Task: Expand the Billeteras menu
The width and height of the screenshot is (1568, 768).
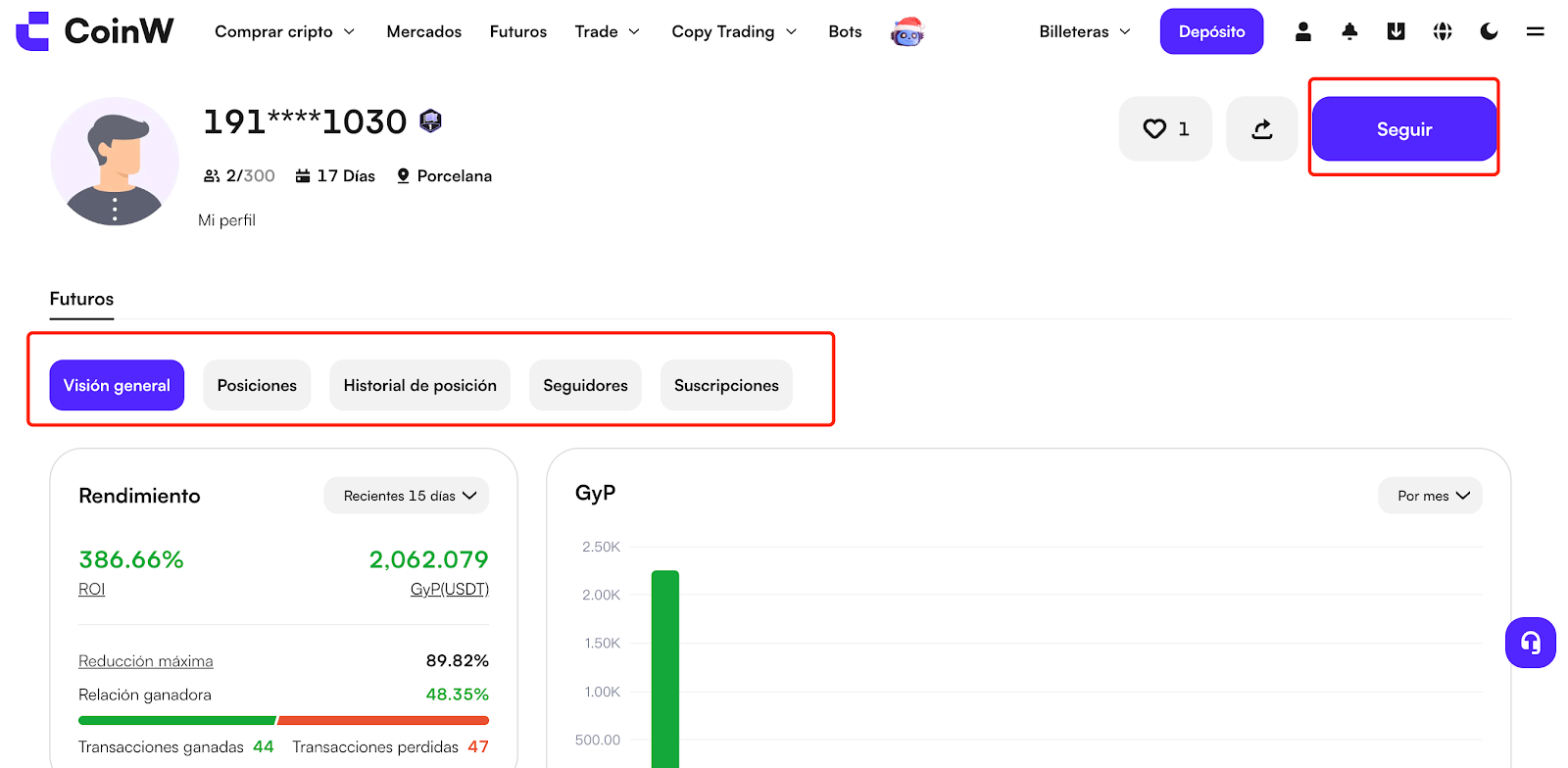Action: tap(1084, 31)
